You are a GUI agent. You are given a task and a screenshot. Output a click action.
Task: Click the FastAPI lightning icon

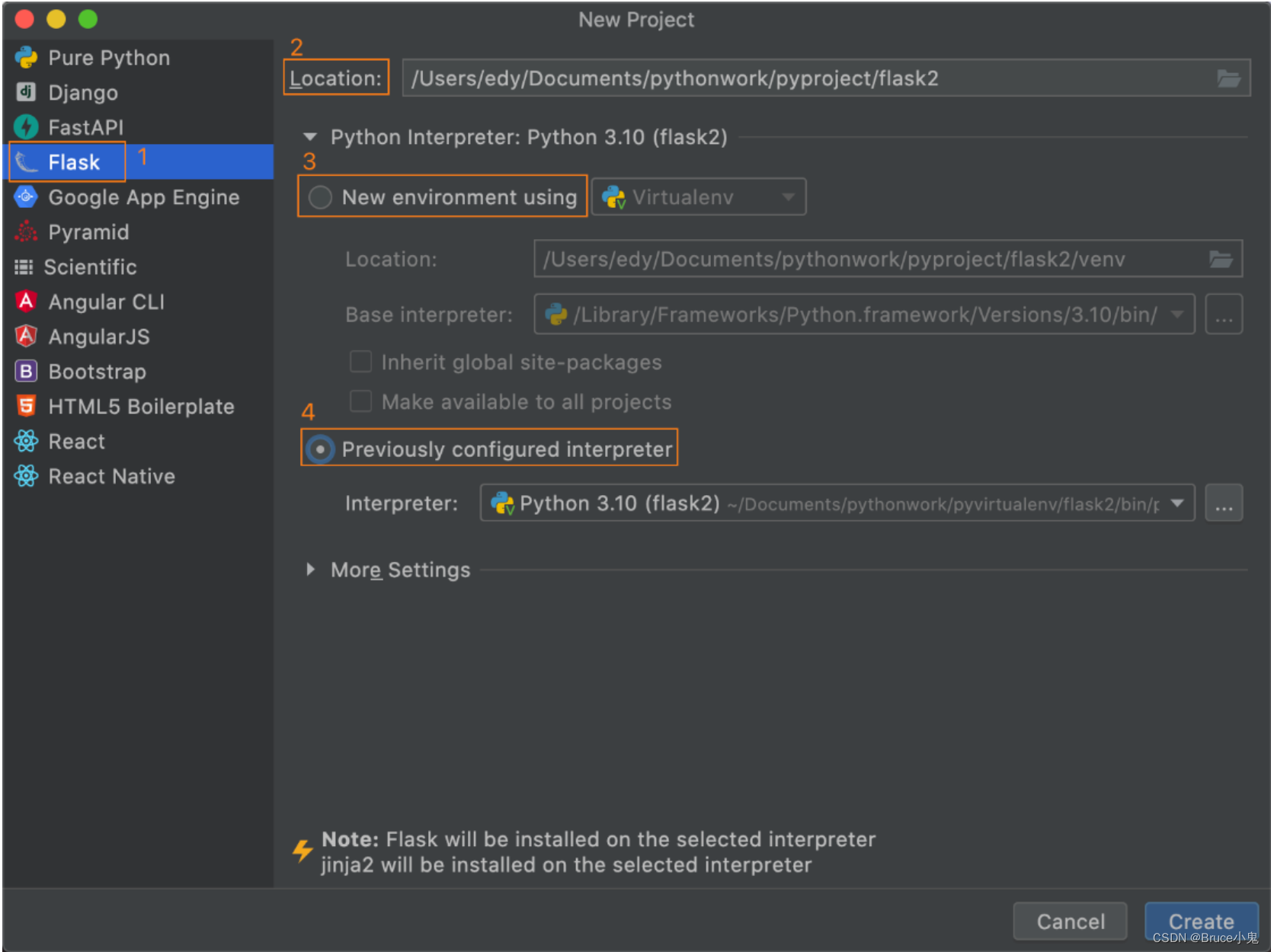26,127
